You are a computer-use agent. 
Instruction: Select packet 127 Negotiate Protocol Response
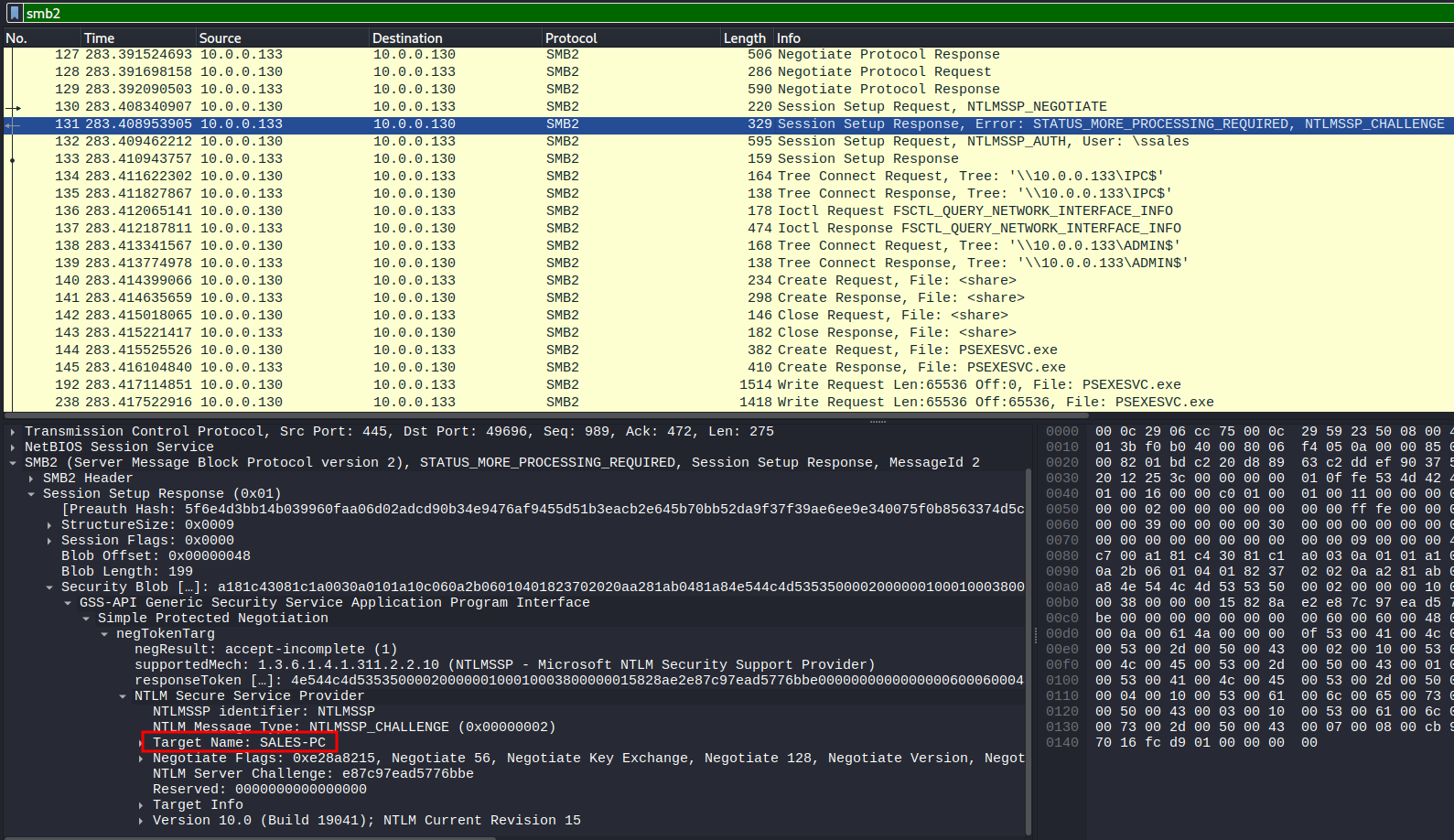tap(728, 55)
